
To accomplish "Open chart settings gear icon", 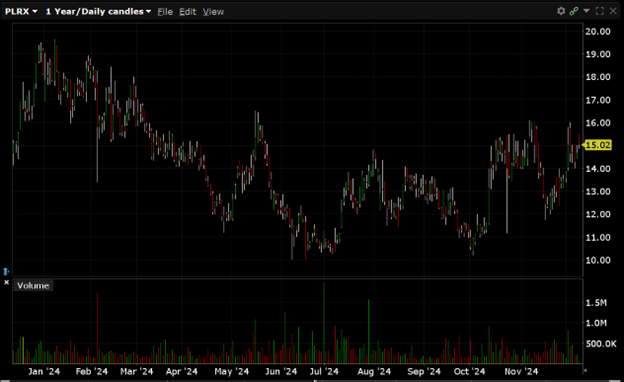I will (x=561, y=11).
